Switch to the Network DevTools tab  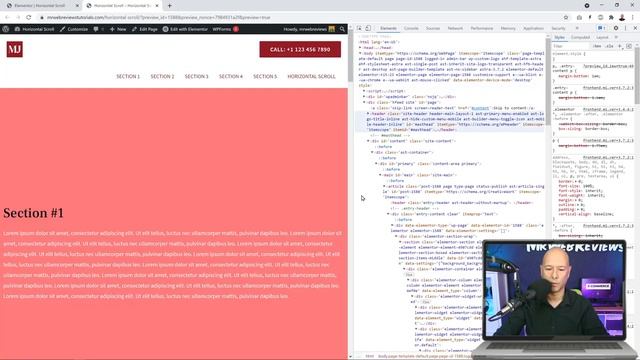(455, 28)
